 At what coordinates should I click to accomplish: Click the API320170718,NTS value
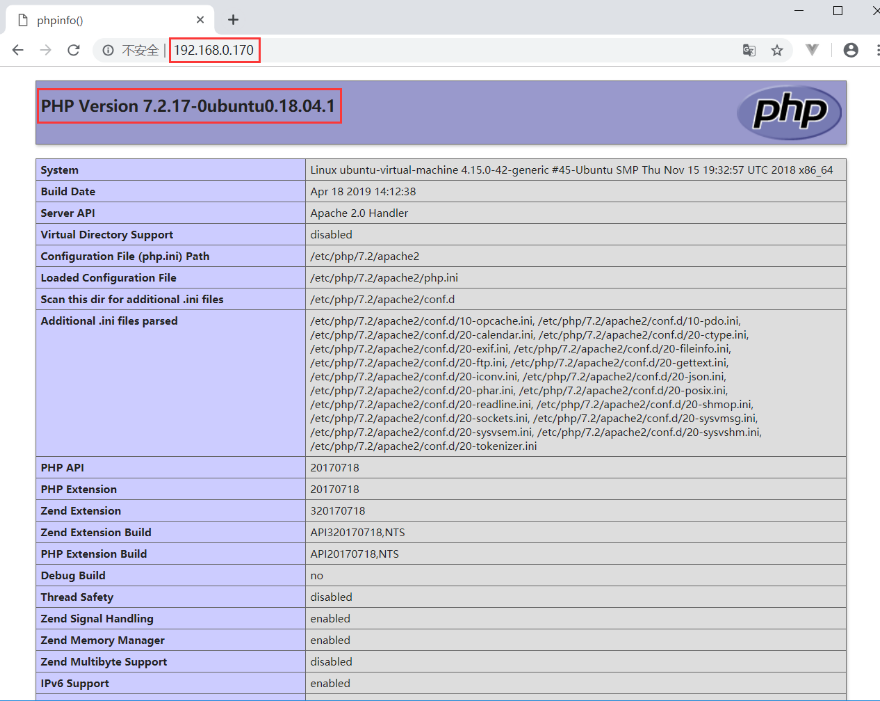(358, 533)
